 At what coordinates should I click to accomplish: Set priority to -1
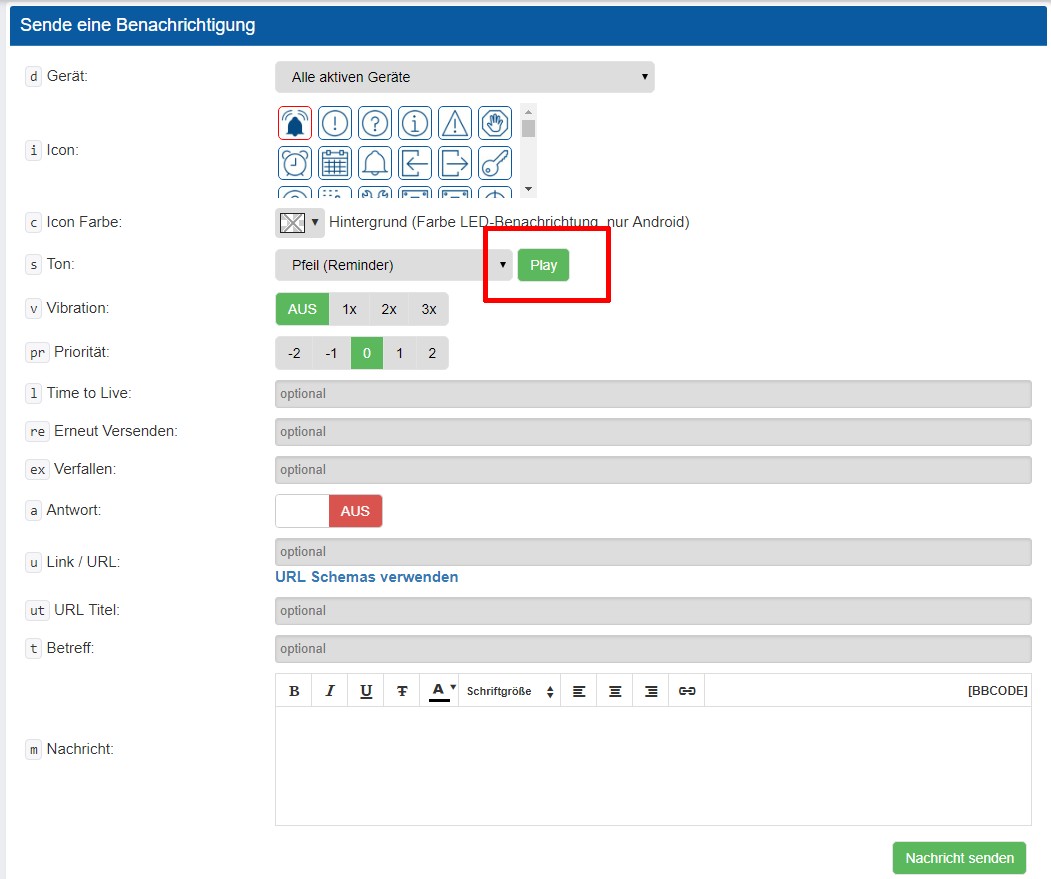331,353
